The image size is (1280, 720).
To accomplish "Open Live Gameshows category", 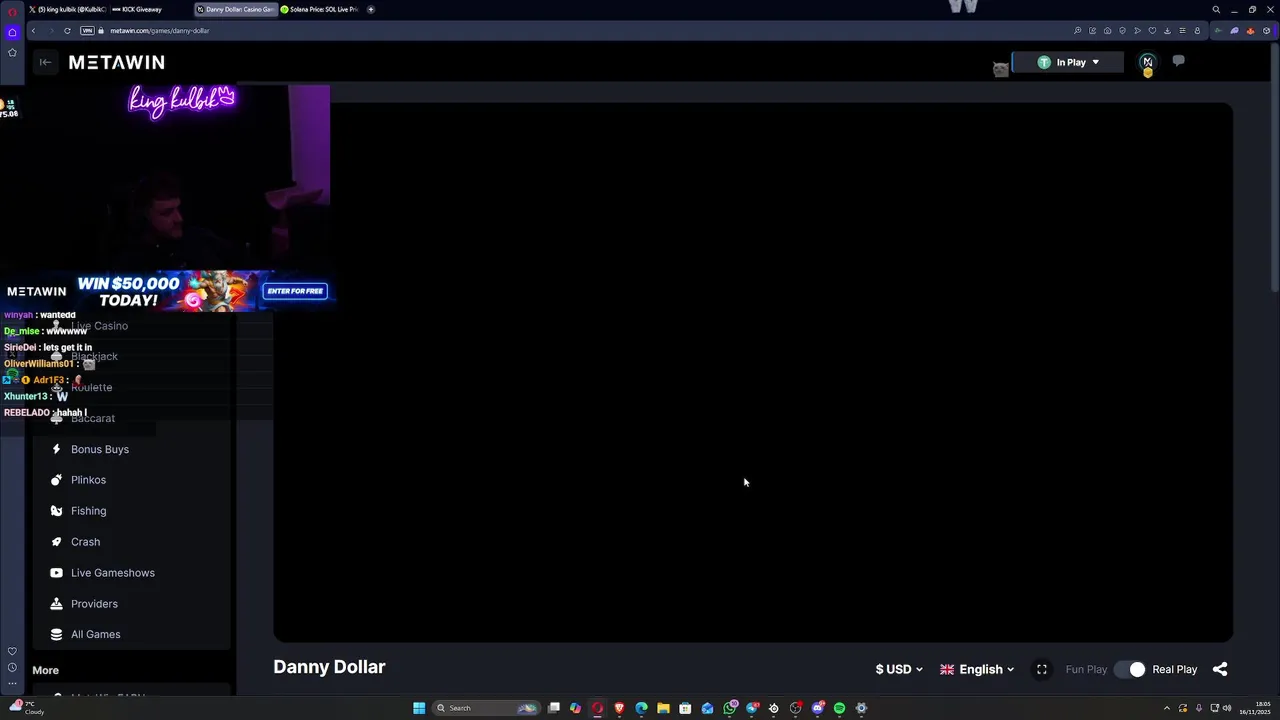I will (112, 573).
